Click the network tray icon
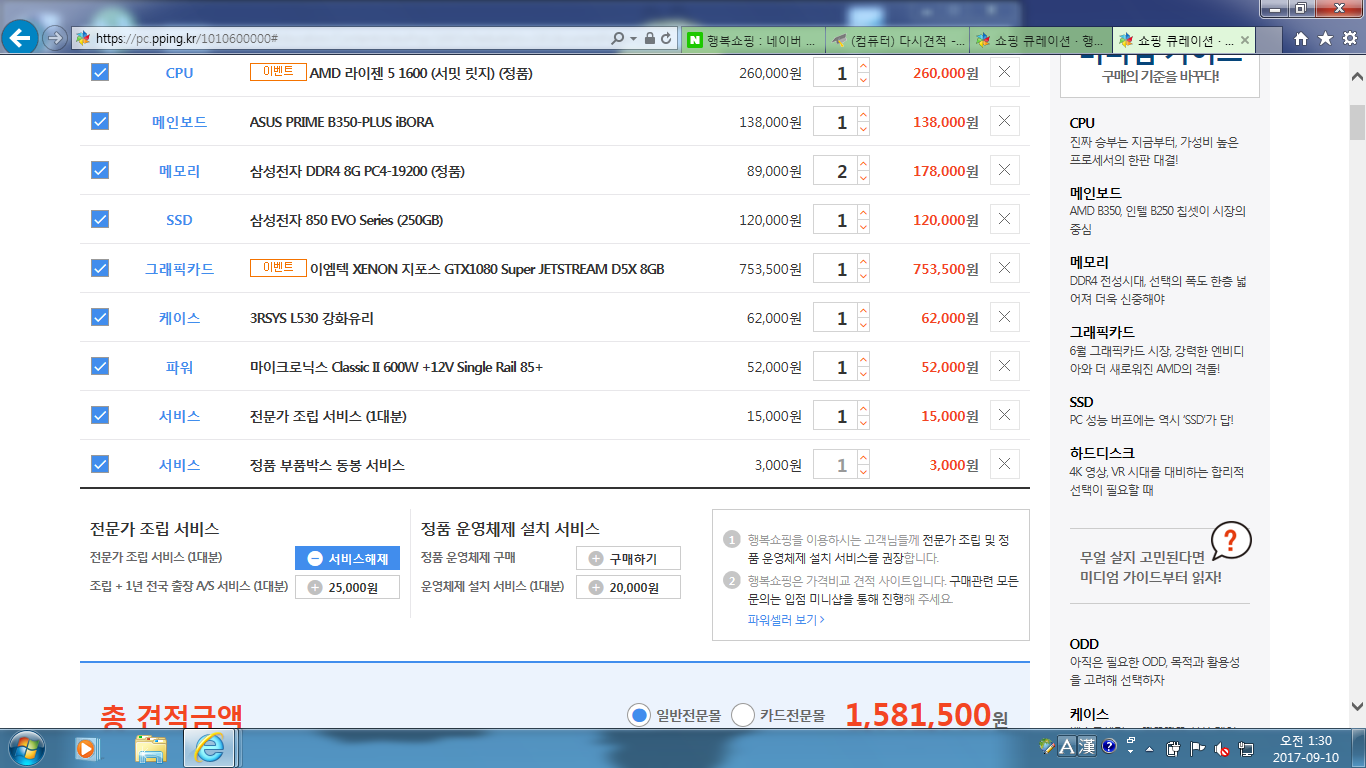 [1245, 748]
